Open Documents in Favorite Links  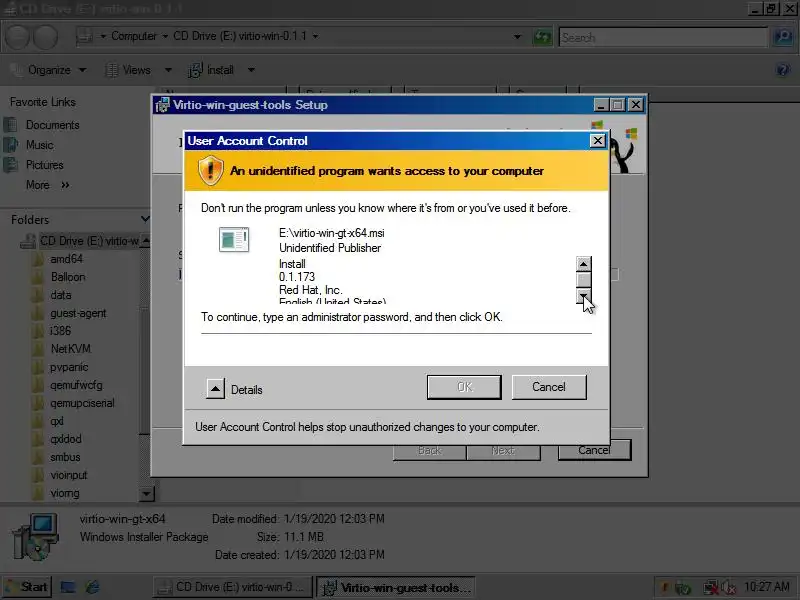pyautogui.click(x=53, y=125)
